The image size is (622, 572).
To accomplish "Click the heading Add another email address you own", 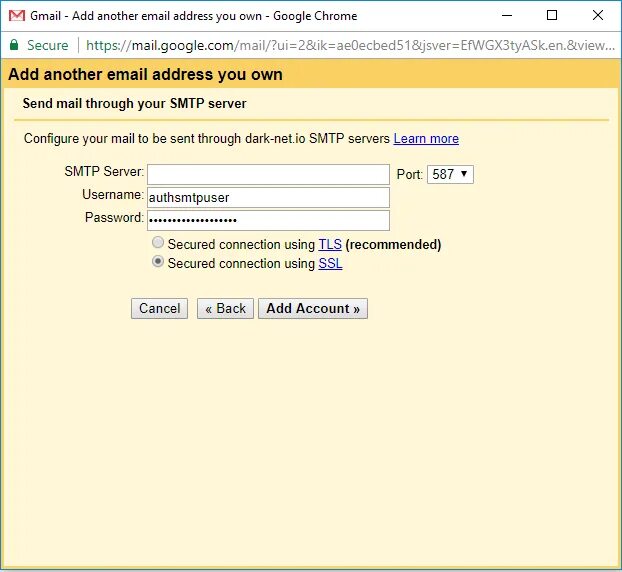I will coord(145,75).
